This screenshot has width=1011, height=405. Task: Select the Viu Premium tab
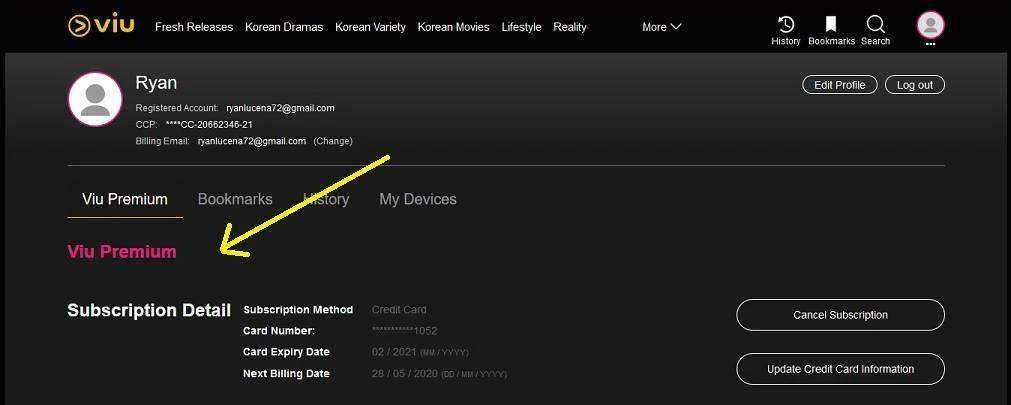click(x=125, y=199)
